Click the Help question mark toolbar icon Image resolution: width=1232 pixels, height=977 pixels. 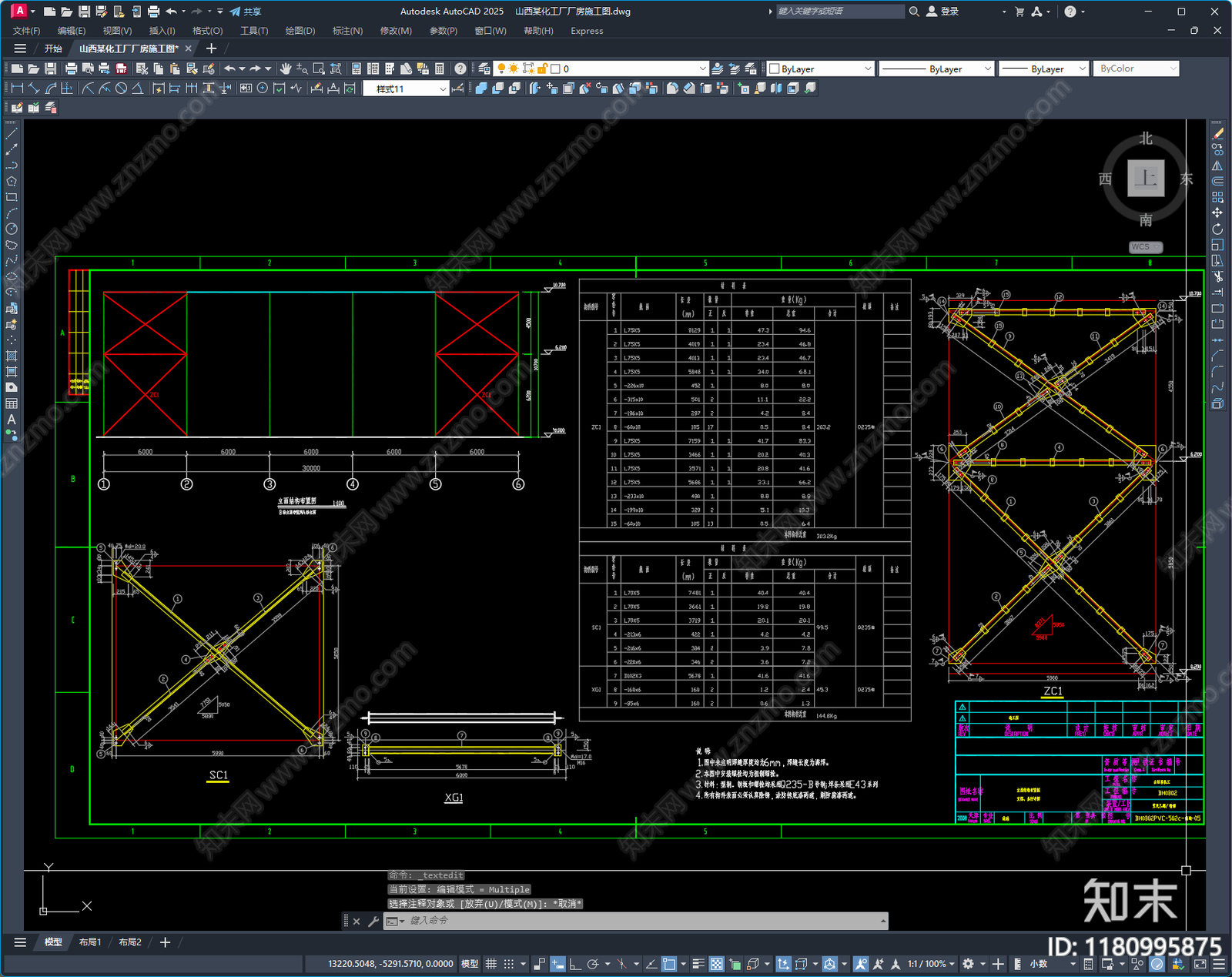[x=460, y=69]
